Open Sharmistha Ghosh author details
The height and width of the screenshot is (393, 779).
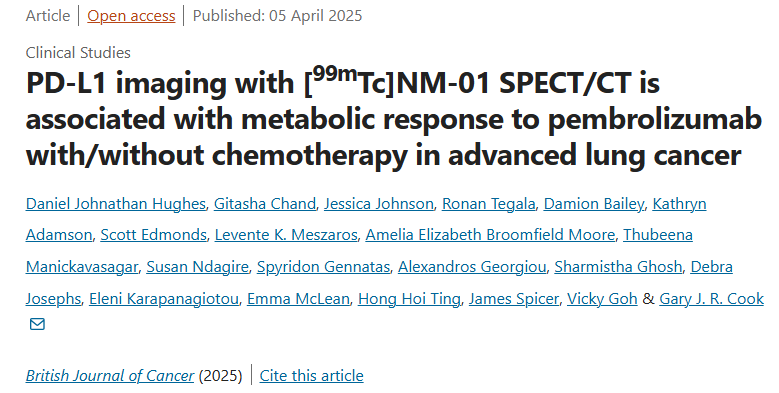tap(618, 267)
